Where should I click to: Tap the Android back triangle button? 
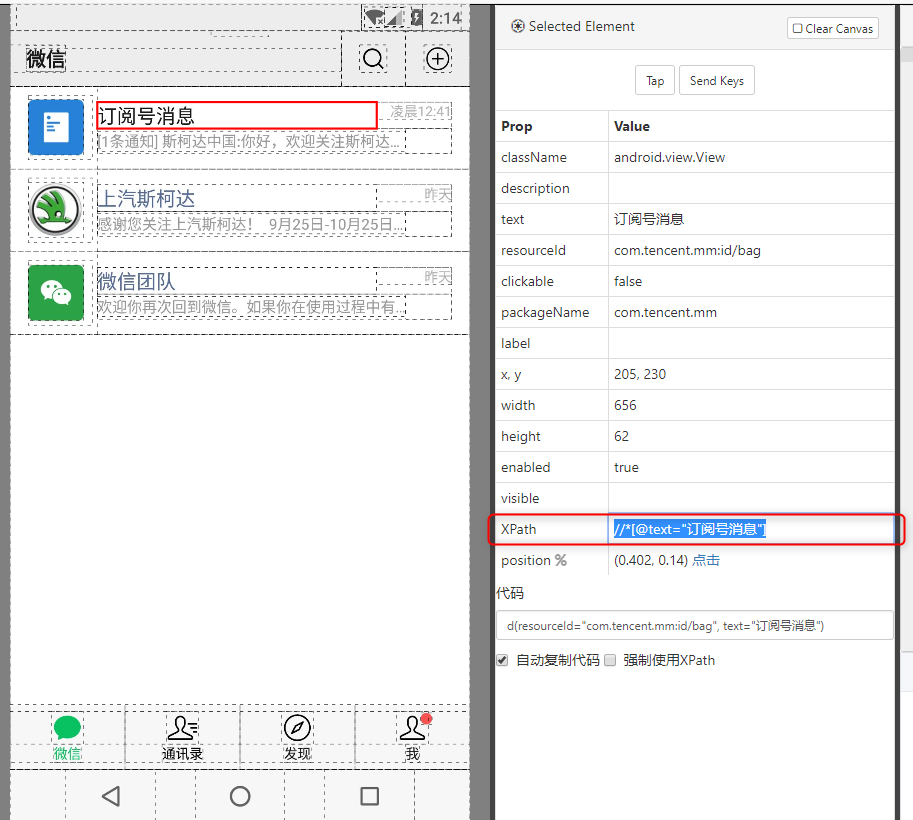tap(111, 796)
